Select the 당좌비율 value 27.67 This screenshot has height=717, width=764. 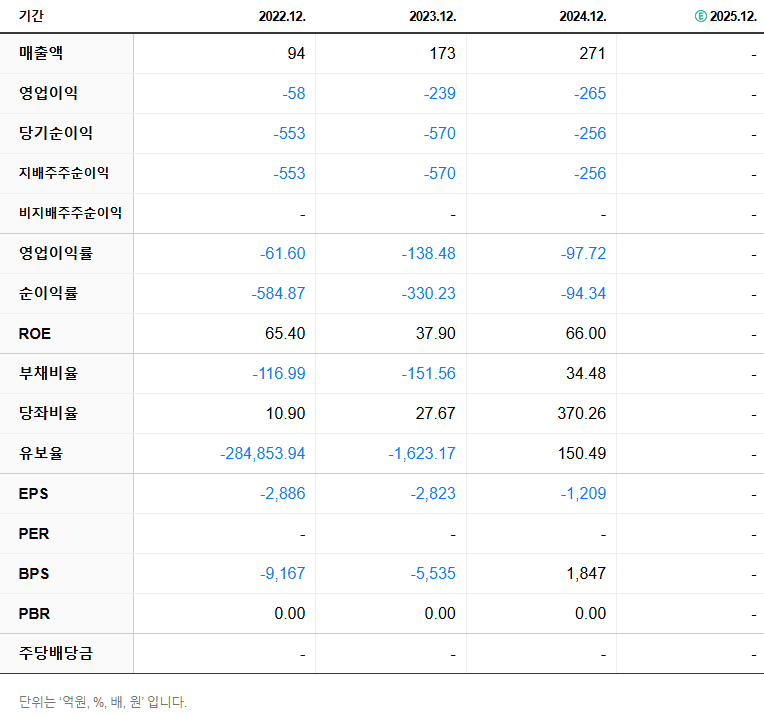click(x=436, y=413)
